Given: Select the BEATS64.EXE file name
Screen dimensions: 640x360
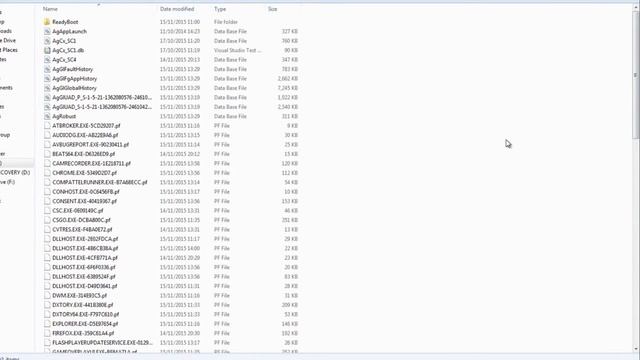Looking at the screenshot, I should [84, 154].
